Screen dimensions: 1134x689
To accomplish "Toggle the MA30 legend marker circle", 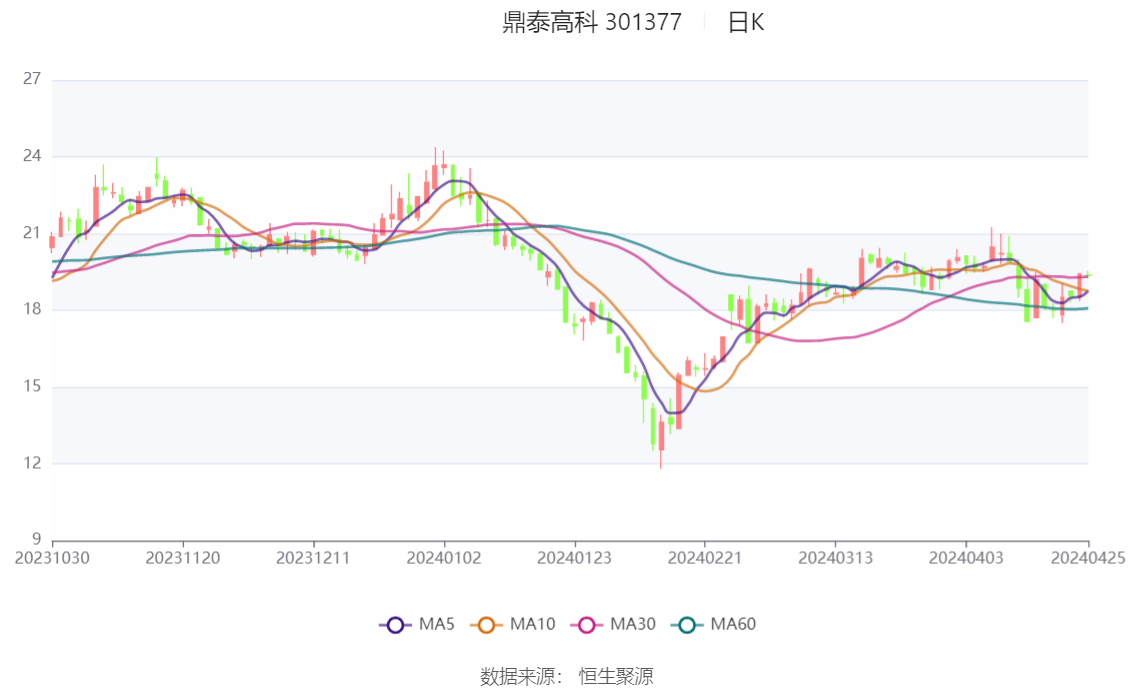I will tap(587, 625).
